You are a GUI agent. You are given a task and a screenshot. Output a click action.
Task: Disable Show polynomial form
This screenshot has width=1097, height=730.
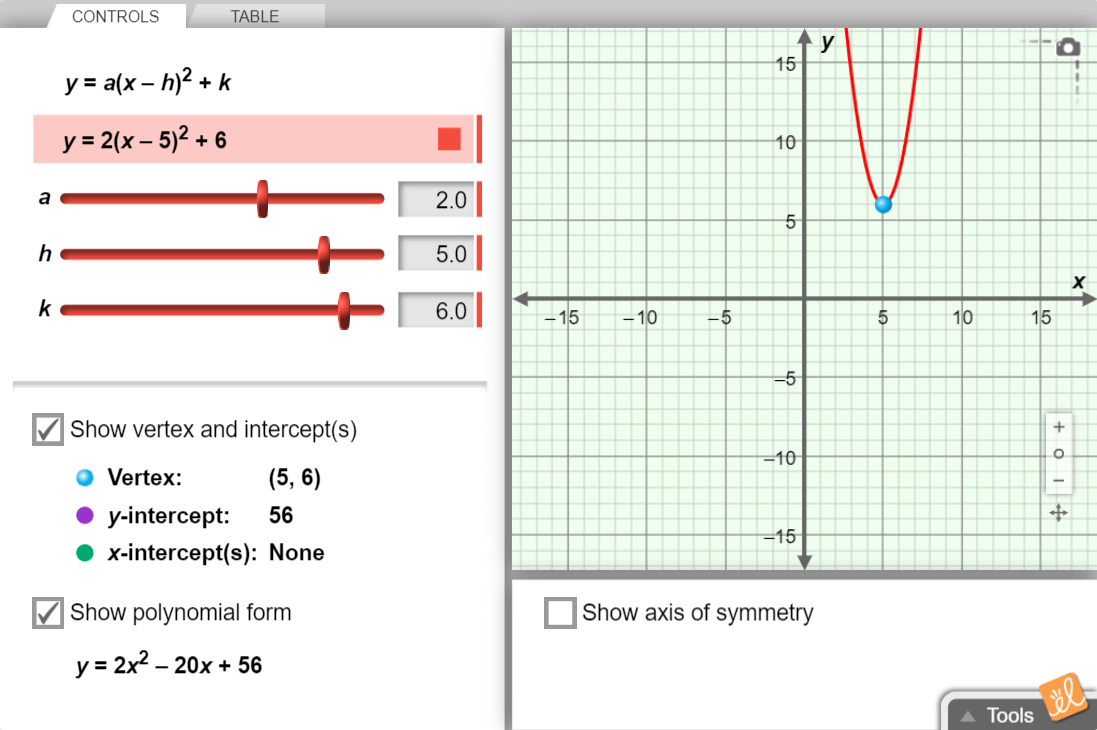(x=47, y=612)
